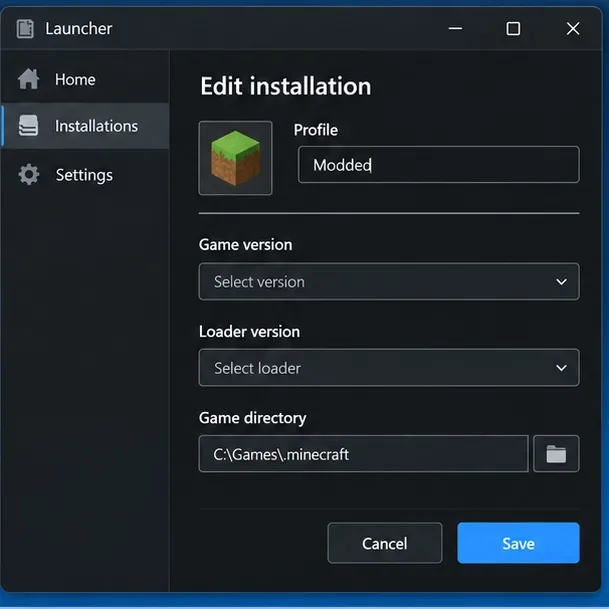The width and height of the screenshot is (609, 609).
Task: Click the Launcher title text
Action: pyautogui.click(x=79, y=29)
